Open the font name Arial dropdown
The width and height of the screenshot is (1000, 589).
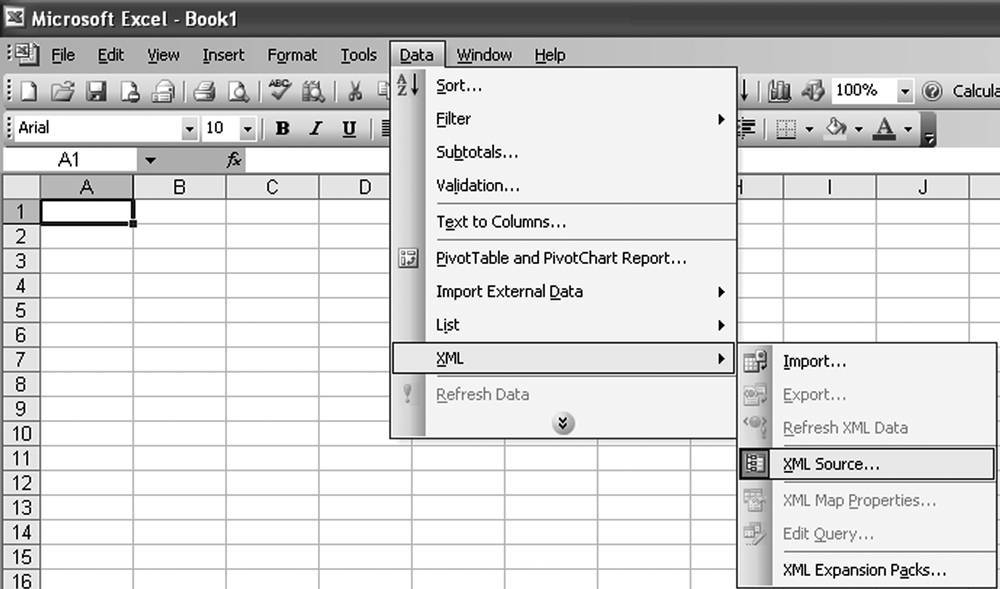pos(189,129)
